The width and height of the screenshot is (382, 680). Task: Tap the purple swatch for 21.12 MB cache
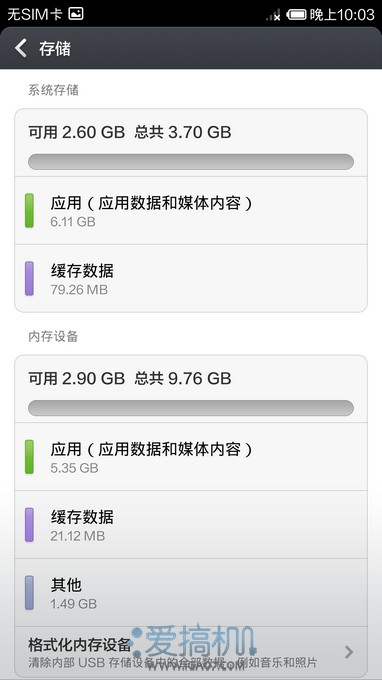pyautogui.click(x=29, y=525)
